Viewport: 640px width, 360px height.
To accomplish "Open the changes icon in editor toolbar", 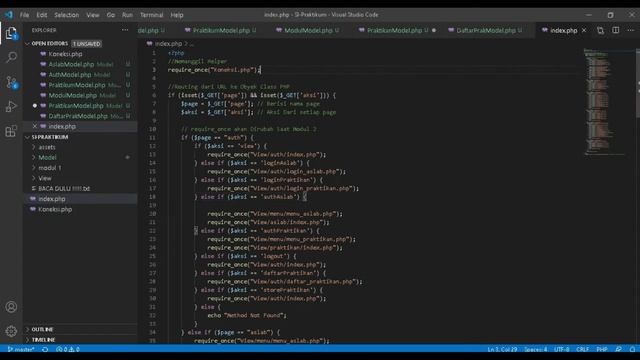I will [600, 30].
